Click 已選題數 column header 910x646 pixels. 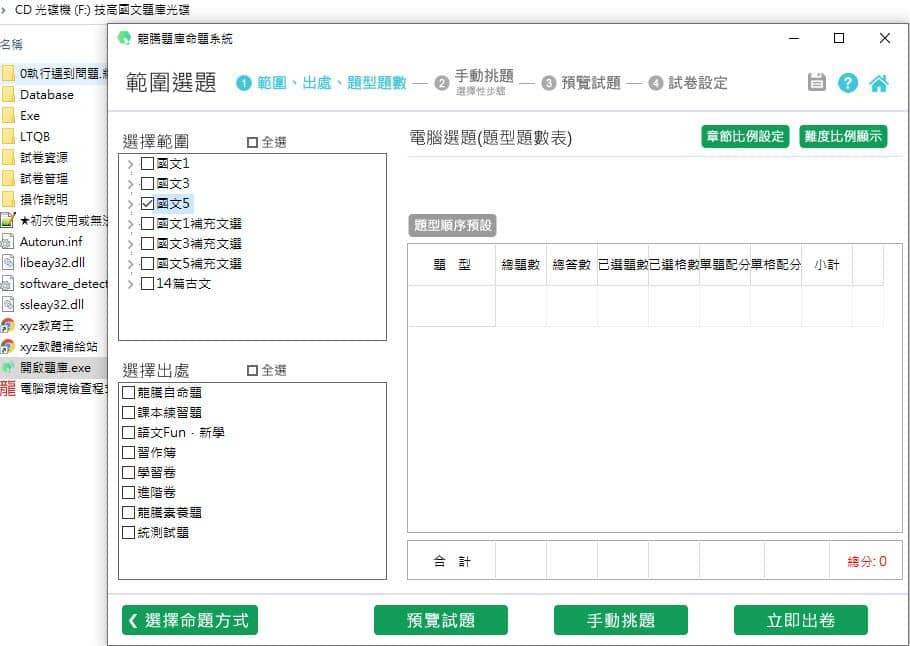[x=623, y=265]
